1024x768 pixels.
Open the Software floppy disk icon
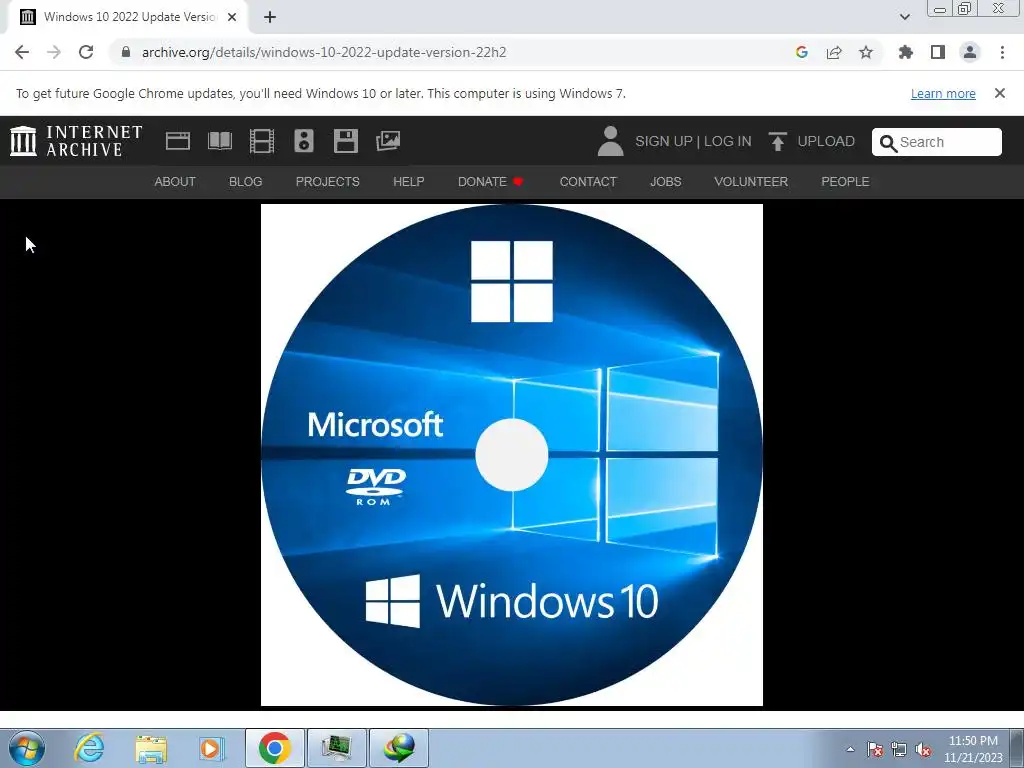[x=345, y=141]
